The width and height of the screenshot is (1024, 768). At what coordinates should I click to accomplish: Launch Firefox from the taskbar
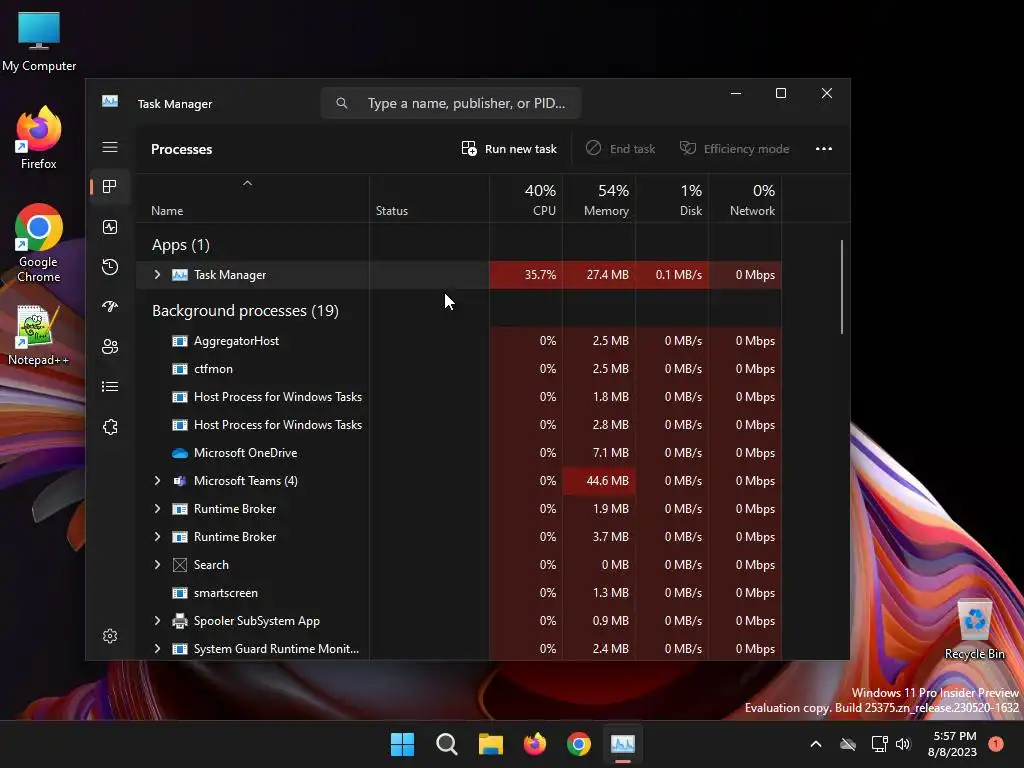pos(535,744)
